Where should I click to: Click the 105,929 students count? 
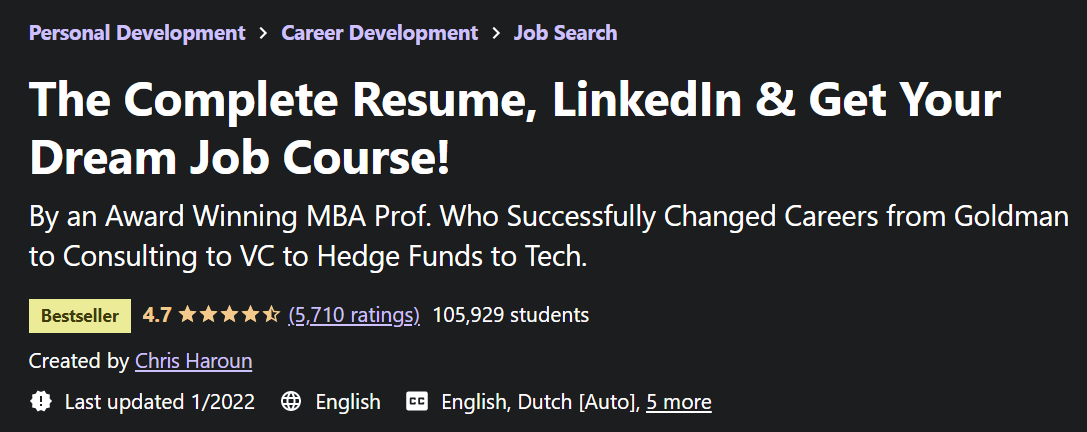[510, 316]
